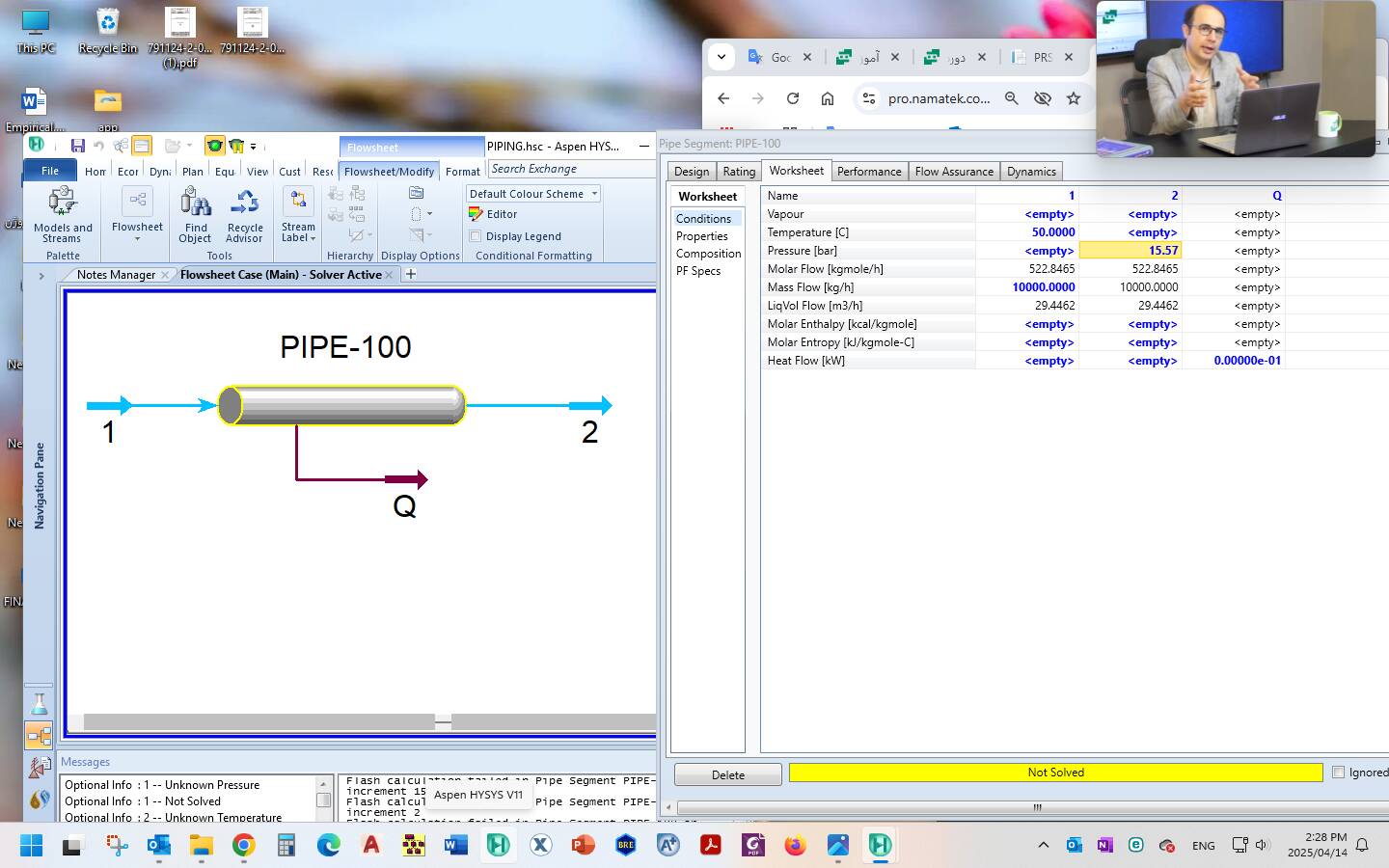Toggle the Ignored checkbox for PIPE-100
The width and height of the screenshot is (1389, 868).
[1338, 772]
